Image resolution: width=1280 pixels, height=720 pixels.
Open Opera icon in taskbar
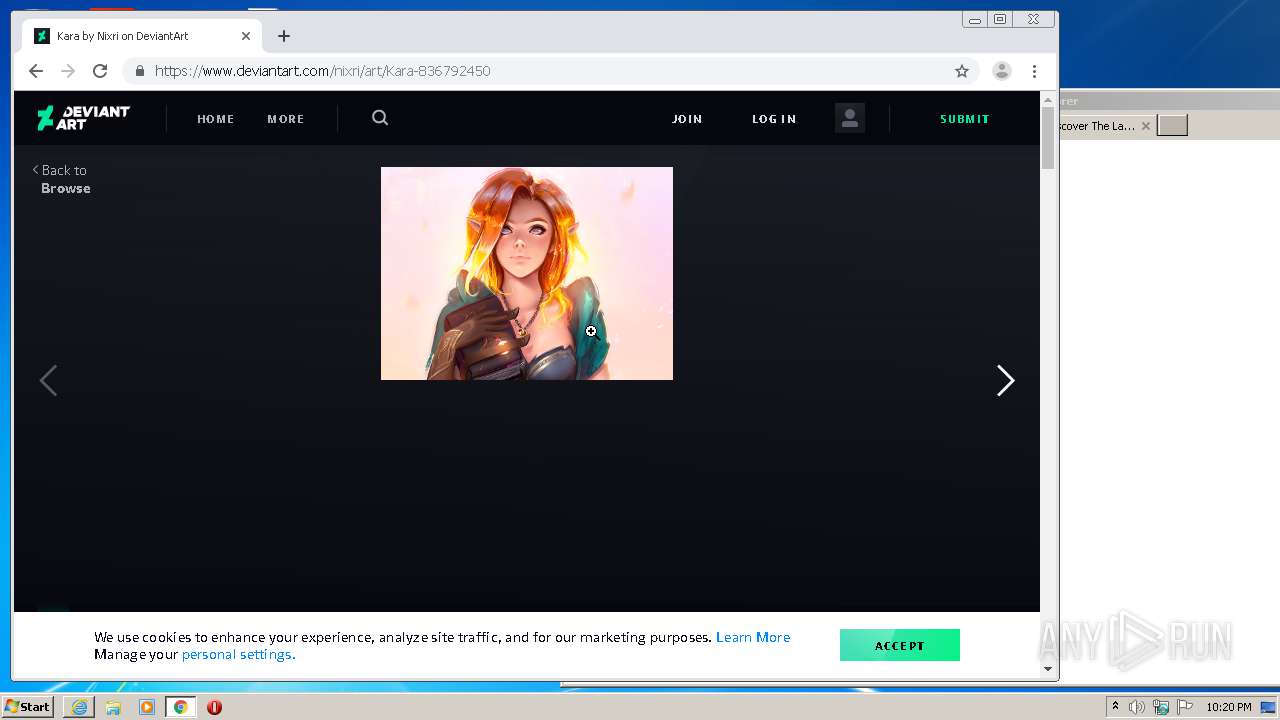click(214, 707)
